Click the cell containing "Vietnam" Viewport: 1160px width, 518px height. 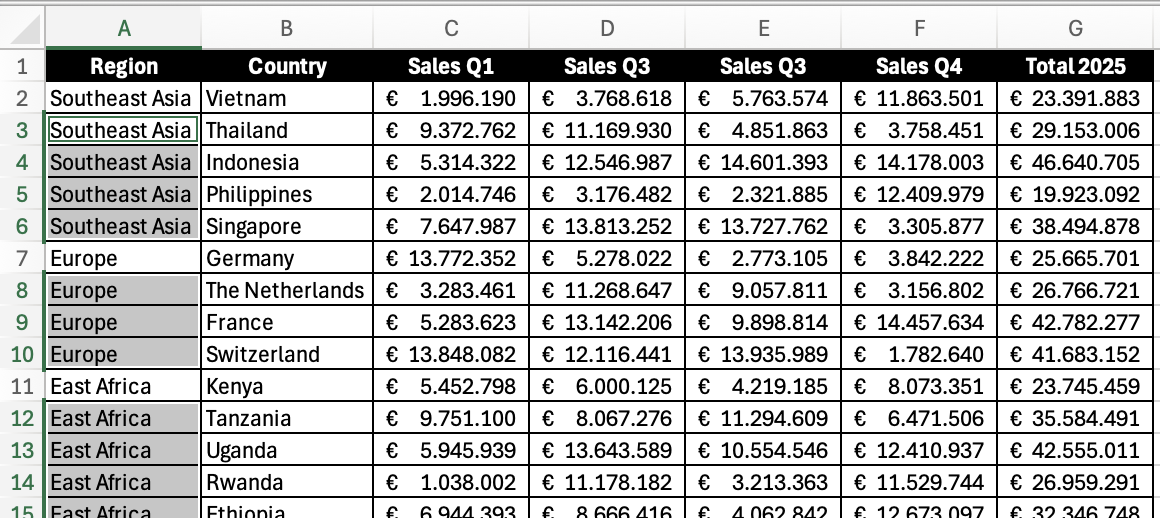coord(287,98)
